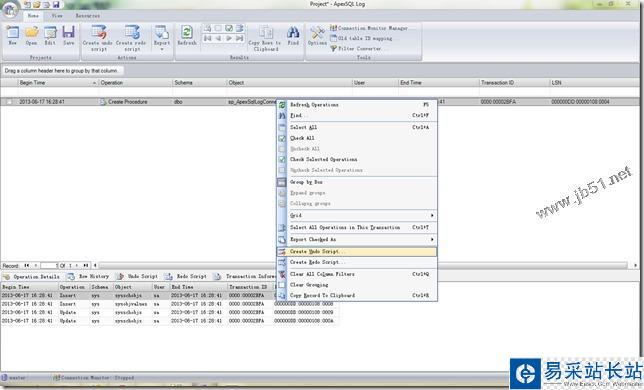Expand Export Checked As submenu
This screenshot has height=390, width=644.
point(357,239)
